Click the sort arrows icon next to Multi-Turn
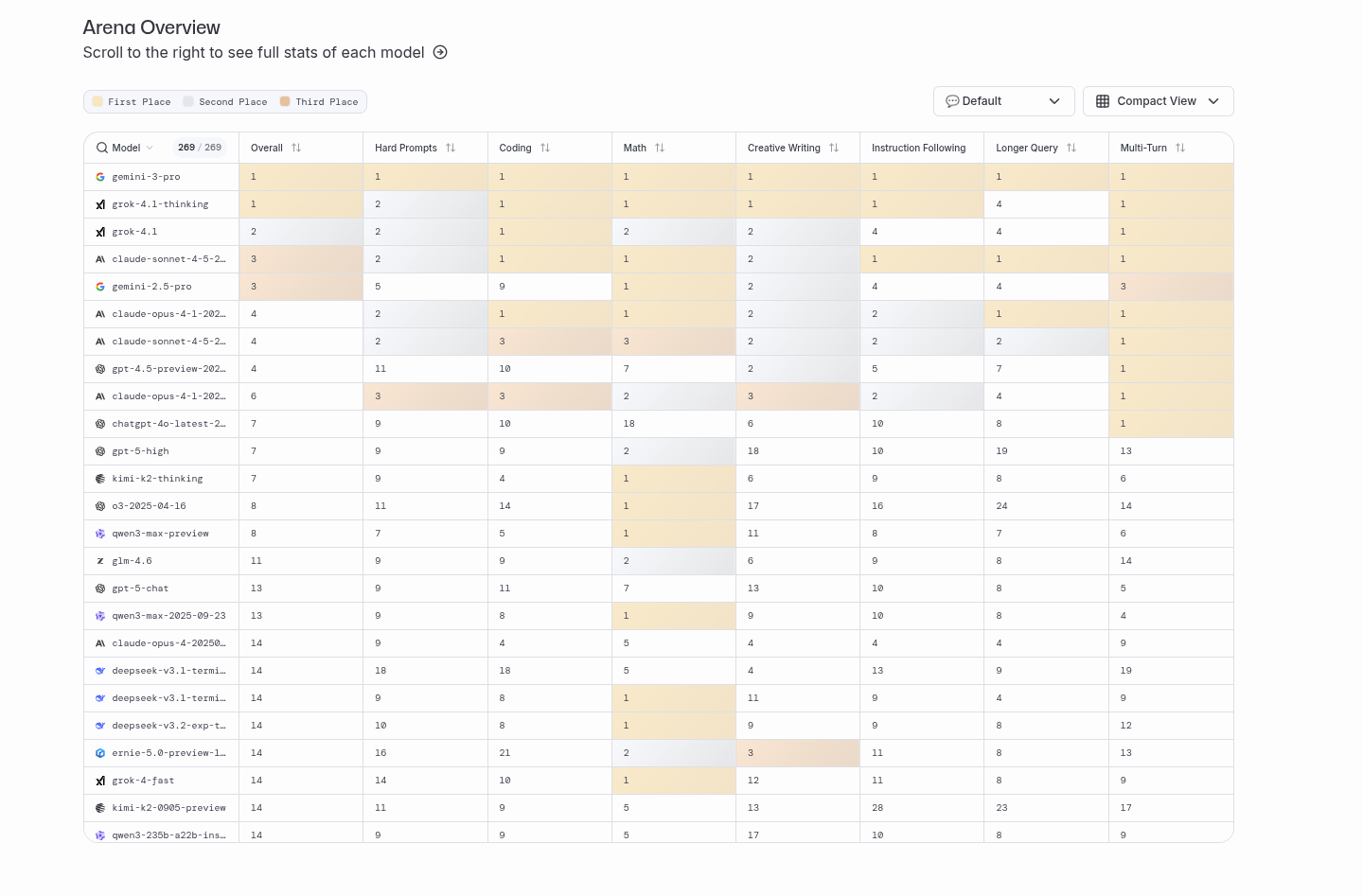Image resolution: width=1363 pixels, height=896 pixels. [1180, 148]
